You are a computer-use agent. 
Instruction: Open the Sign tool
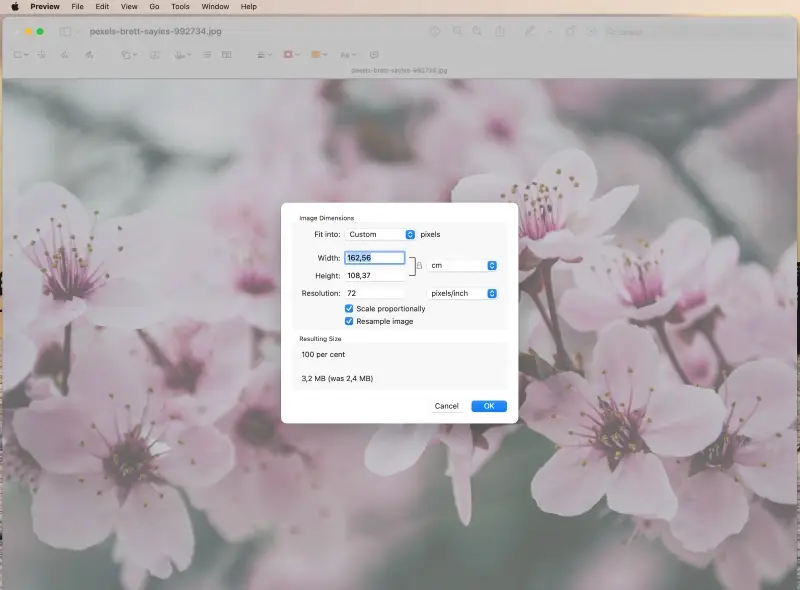(x=179, y=55)
